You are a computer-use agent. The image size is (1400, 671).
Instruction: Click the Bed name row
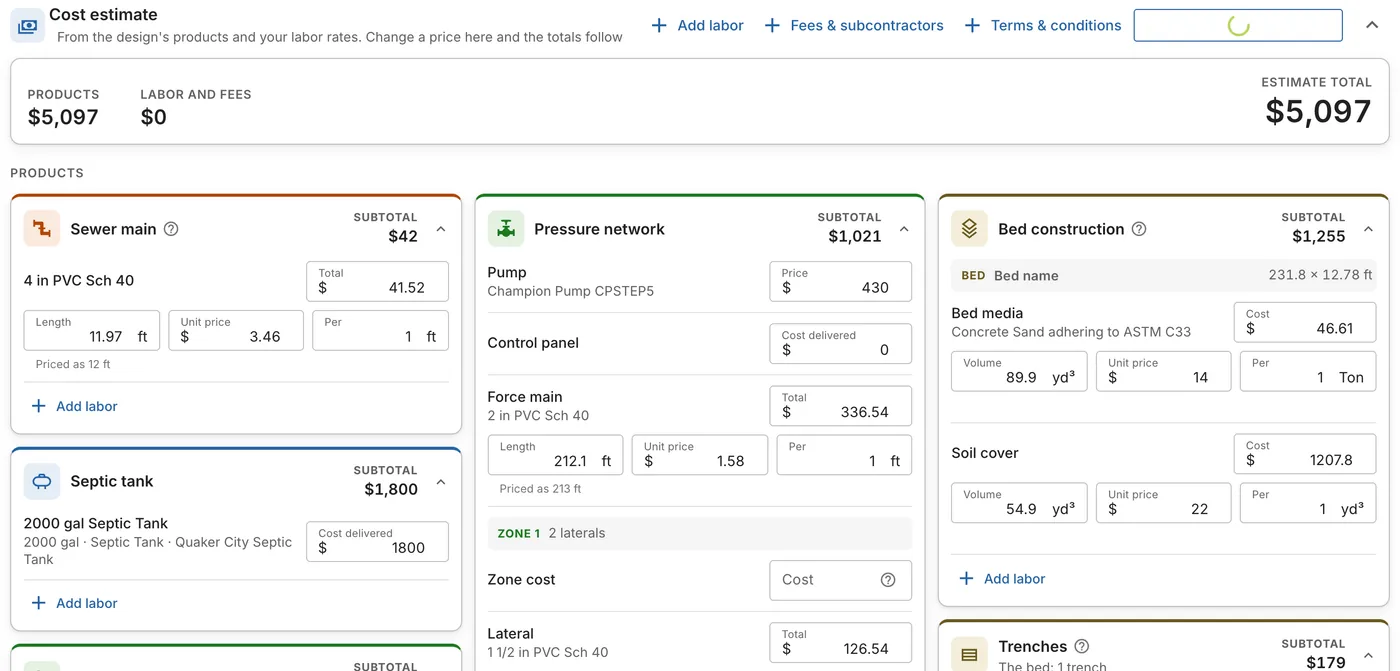tap(1163, 275)
